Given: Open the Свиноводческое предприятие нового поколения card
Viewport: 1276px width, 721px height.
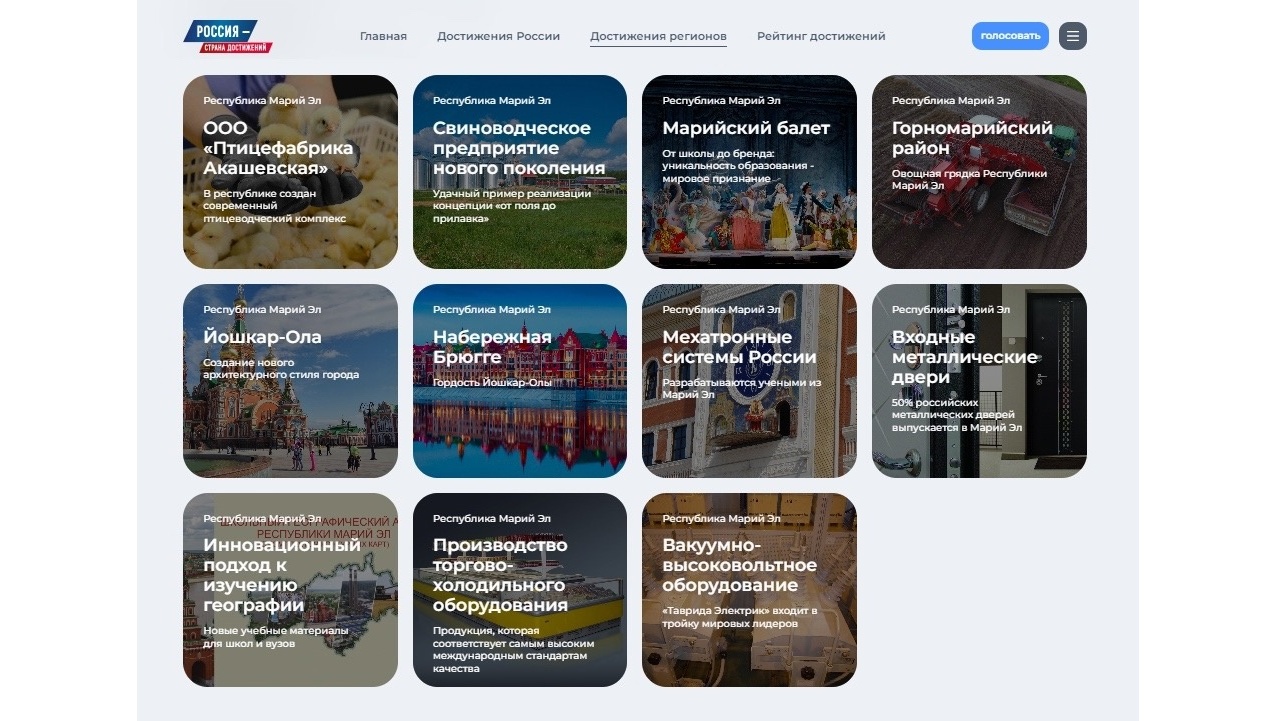Looking at the screenshot, I should pyautogui.click(x=519, y=172).
